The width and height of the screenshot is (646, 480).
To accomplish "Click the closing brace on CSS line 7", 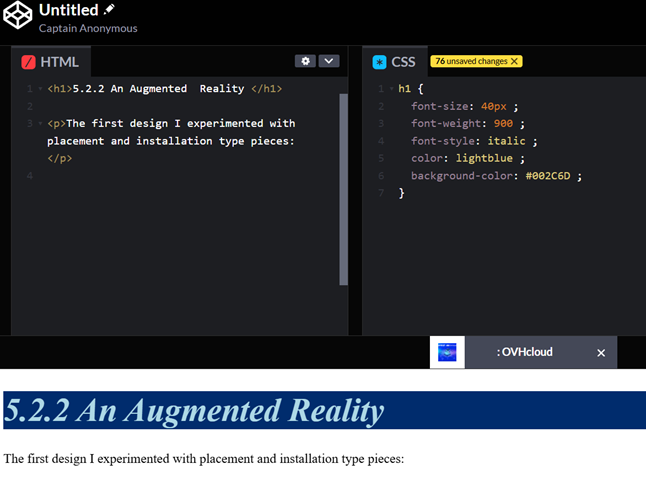I will pos(401,193).
